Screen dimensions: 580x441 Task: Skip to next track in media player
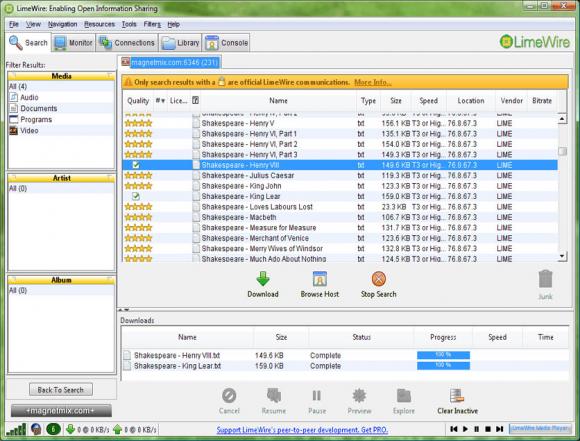click(499, 429)
